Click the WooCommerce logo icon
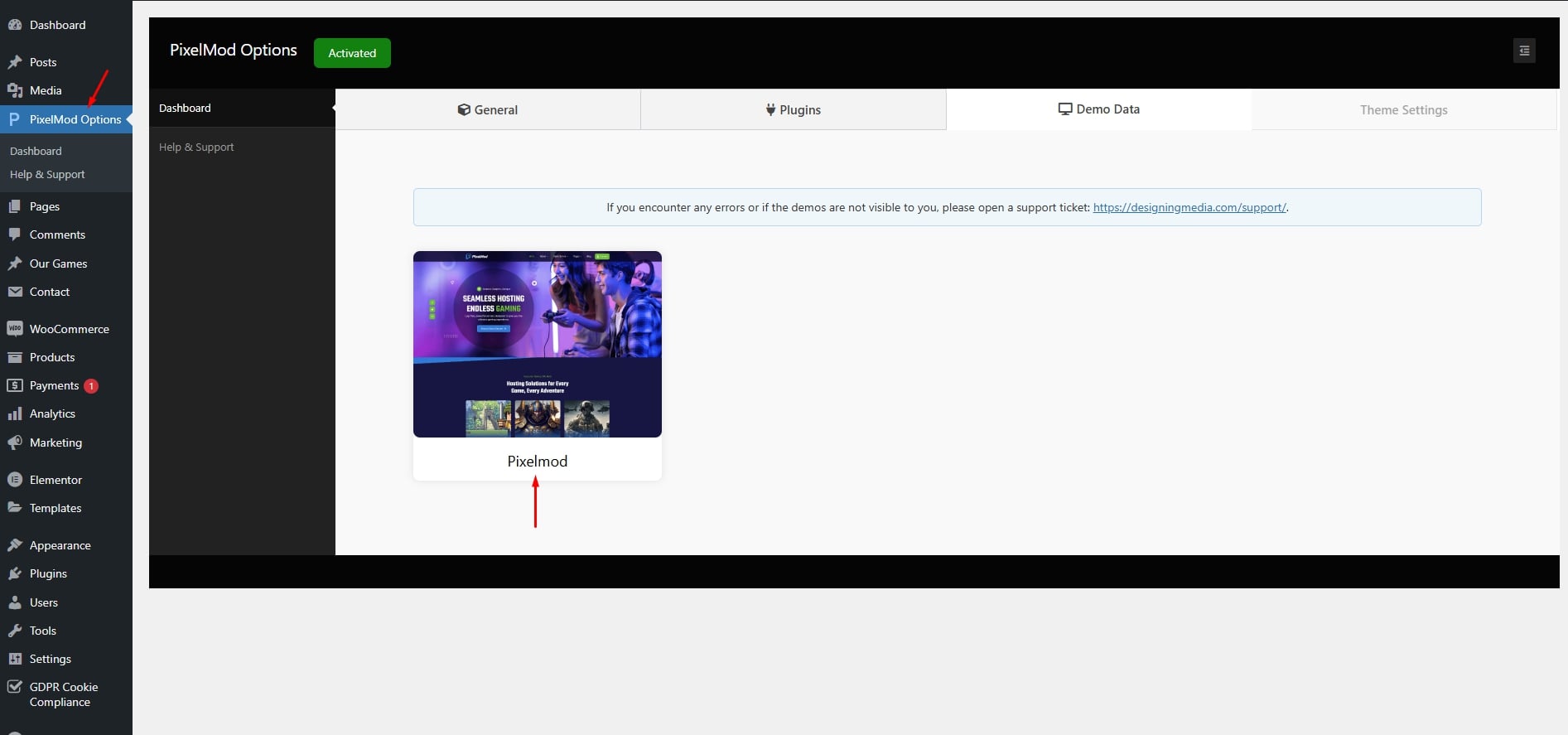 point(15,329)
